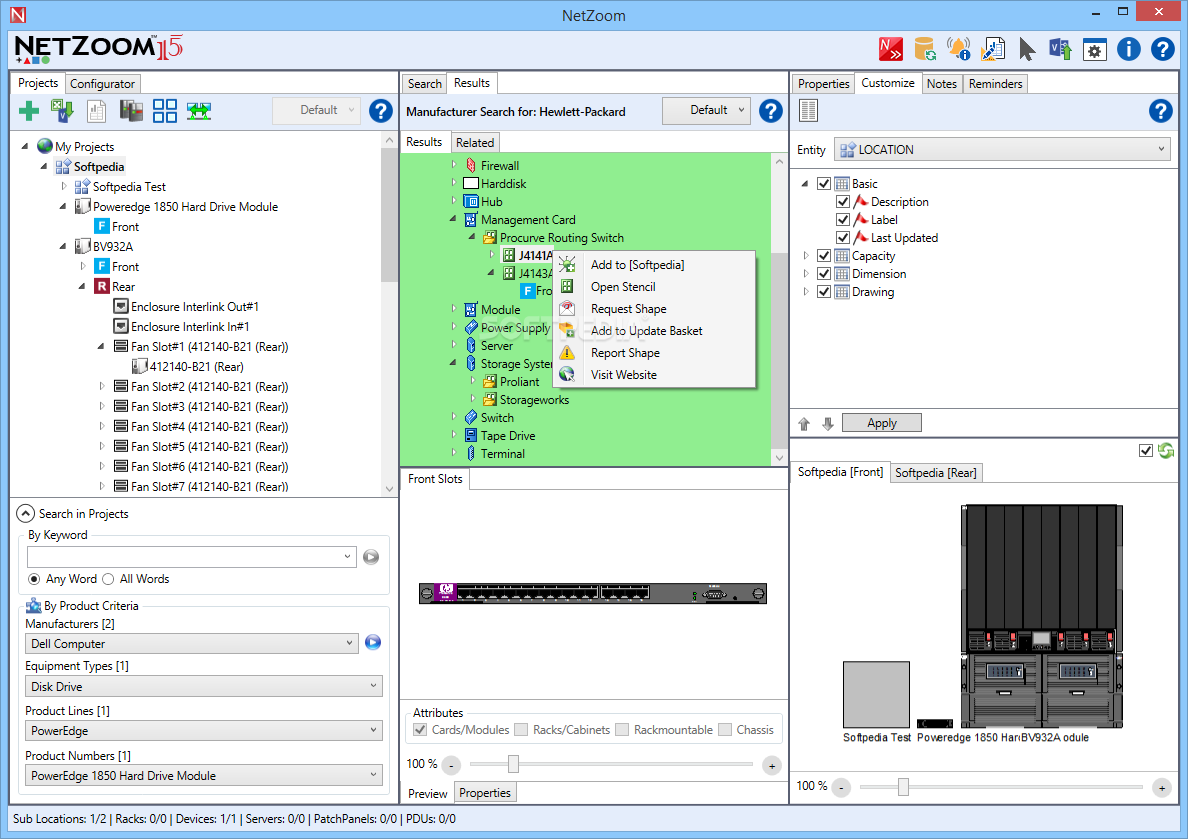Expand the Capacity node in Customize tree
The height and width of the screenshot is (839, 1188).
[x=805, y=256]
